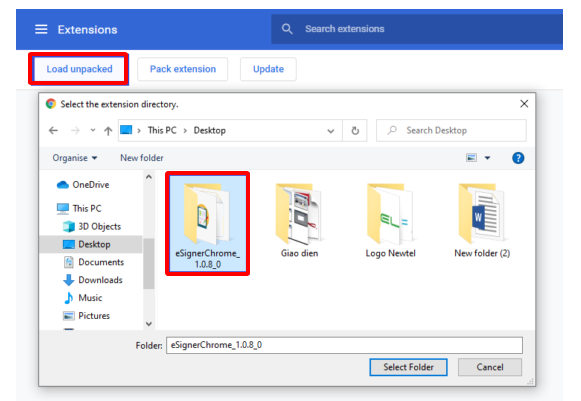Screen dimensions: 581x401
Task: Open the address bar path dropdown
Action: (x=331, y=131)
